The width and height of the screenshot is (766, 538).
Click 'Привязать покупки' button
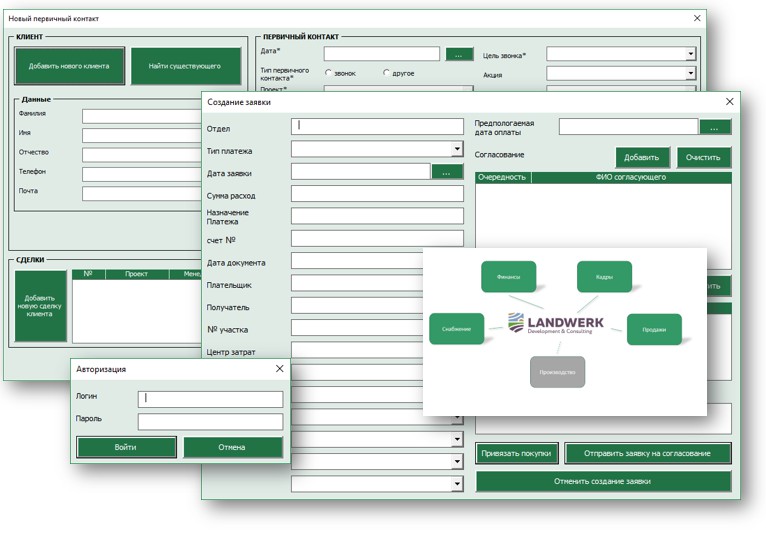pyautogui.click(x=517, y=453)
